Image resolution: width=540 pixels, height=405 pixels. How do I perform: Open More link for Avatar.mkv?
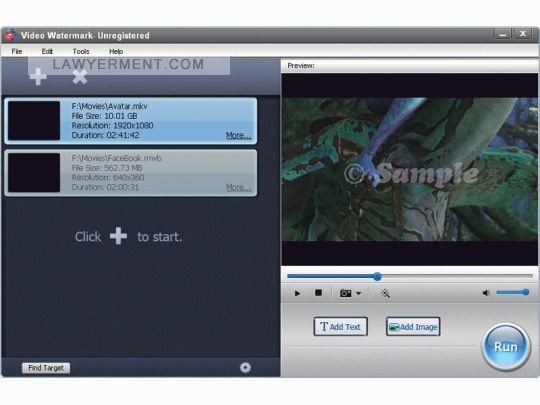coord(238,135)
